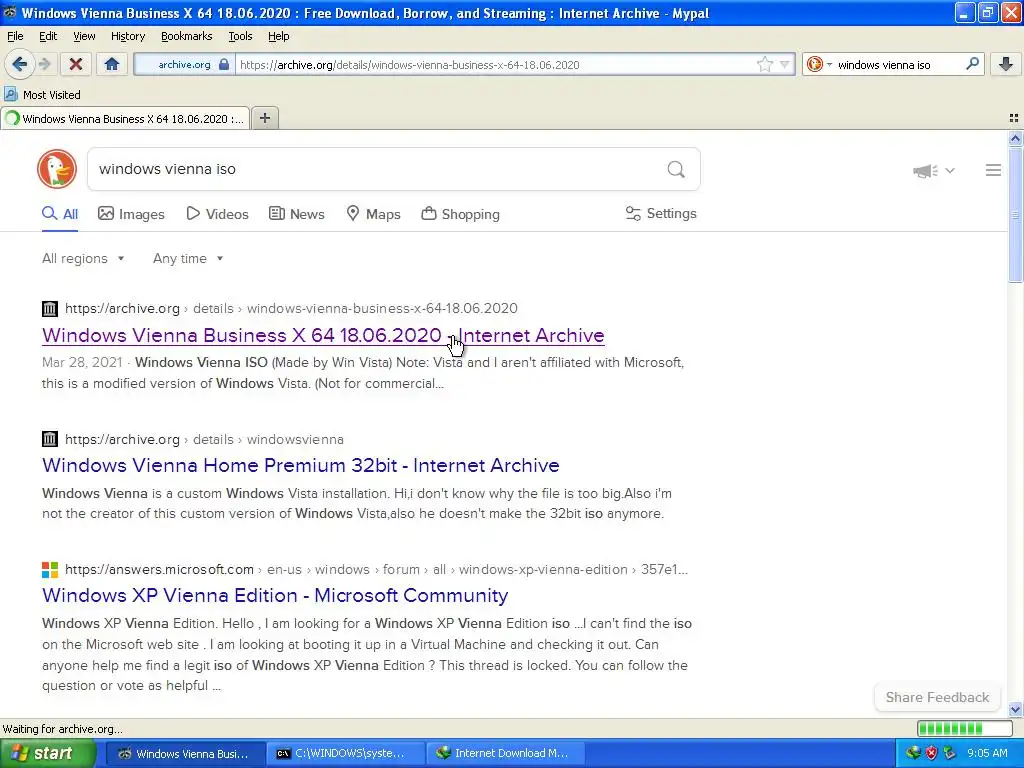Click the Microsoft logo favicon of third result
This screenshot has width=1024, height=768.
50,569
